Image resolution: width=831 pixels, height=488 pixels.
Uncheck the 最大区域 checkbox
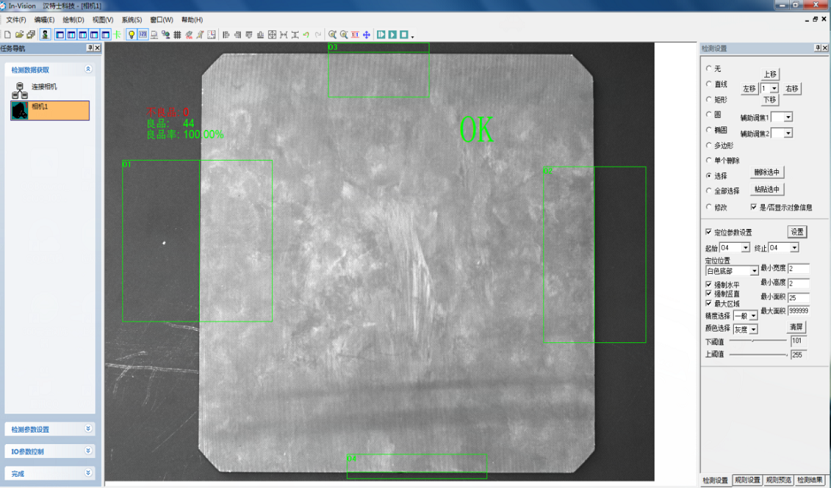(709, 304)
